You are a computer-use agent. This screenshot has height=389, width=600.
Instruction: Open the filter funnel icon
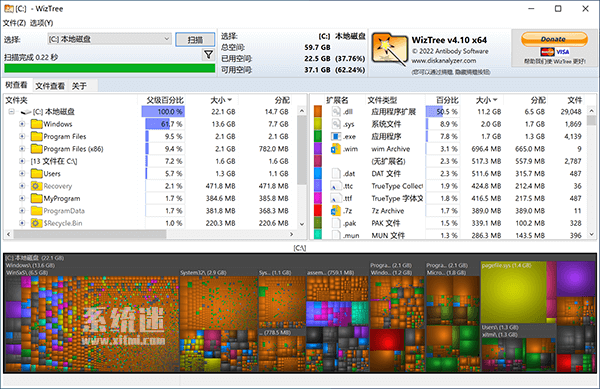click(x=208, y=55)
